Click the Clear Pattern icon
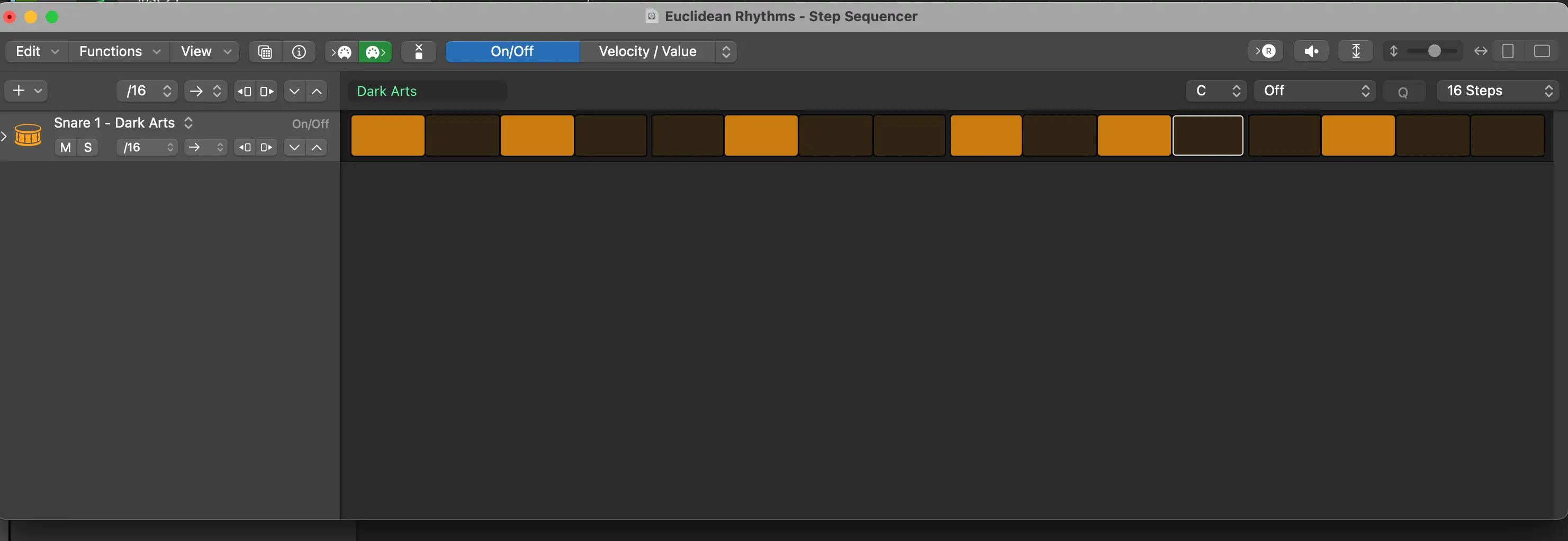 coord(419,52)
